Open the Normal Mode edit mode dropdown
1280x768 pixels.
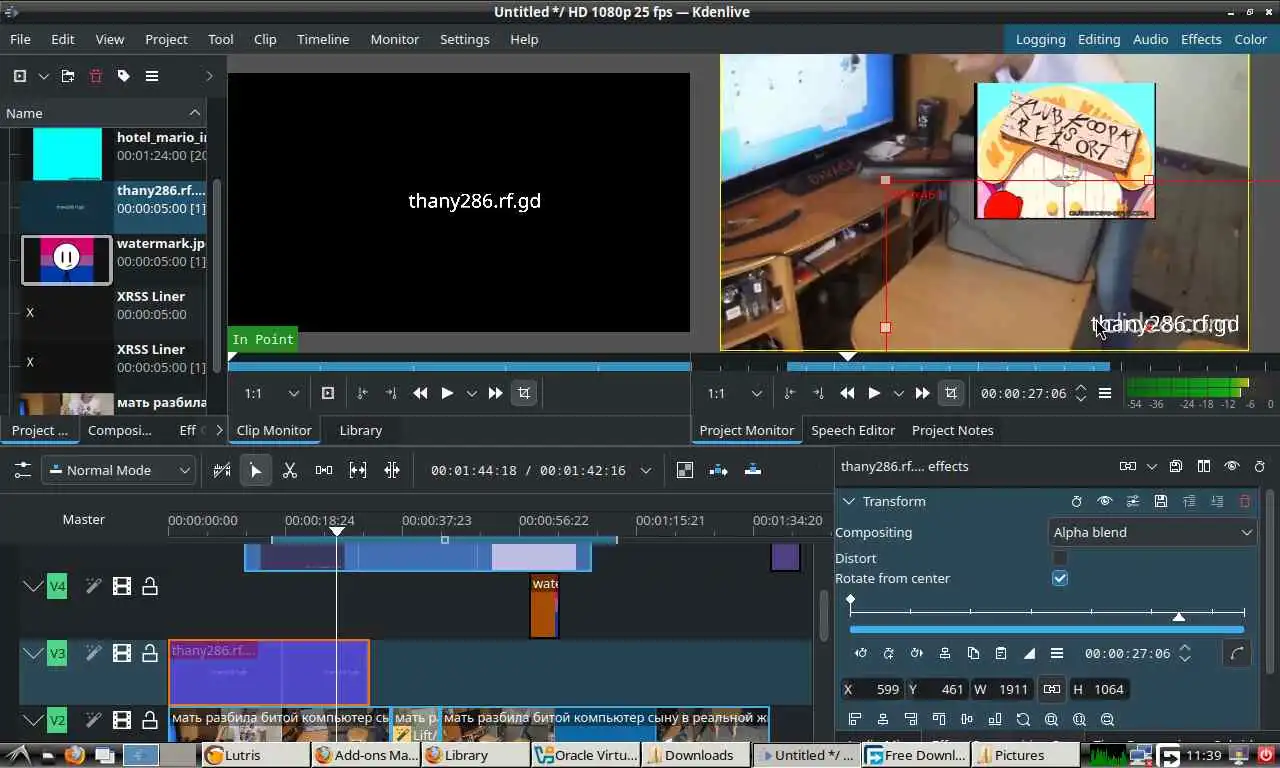118,470
